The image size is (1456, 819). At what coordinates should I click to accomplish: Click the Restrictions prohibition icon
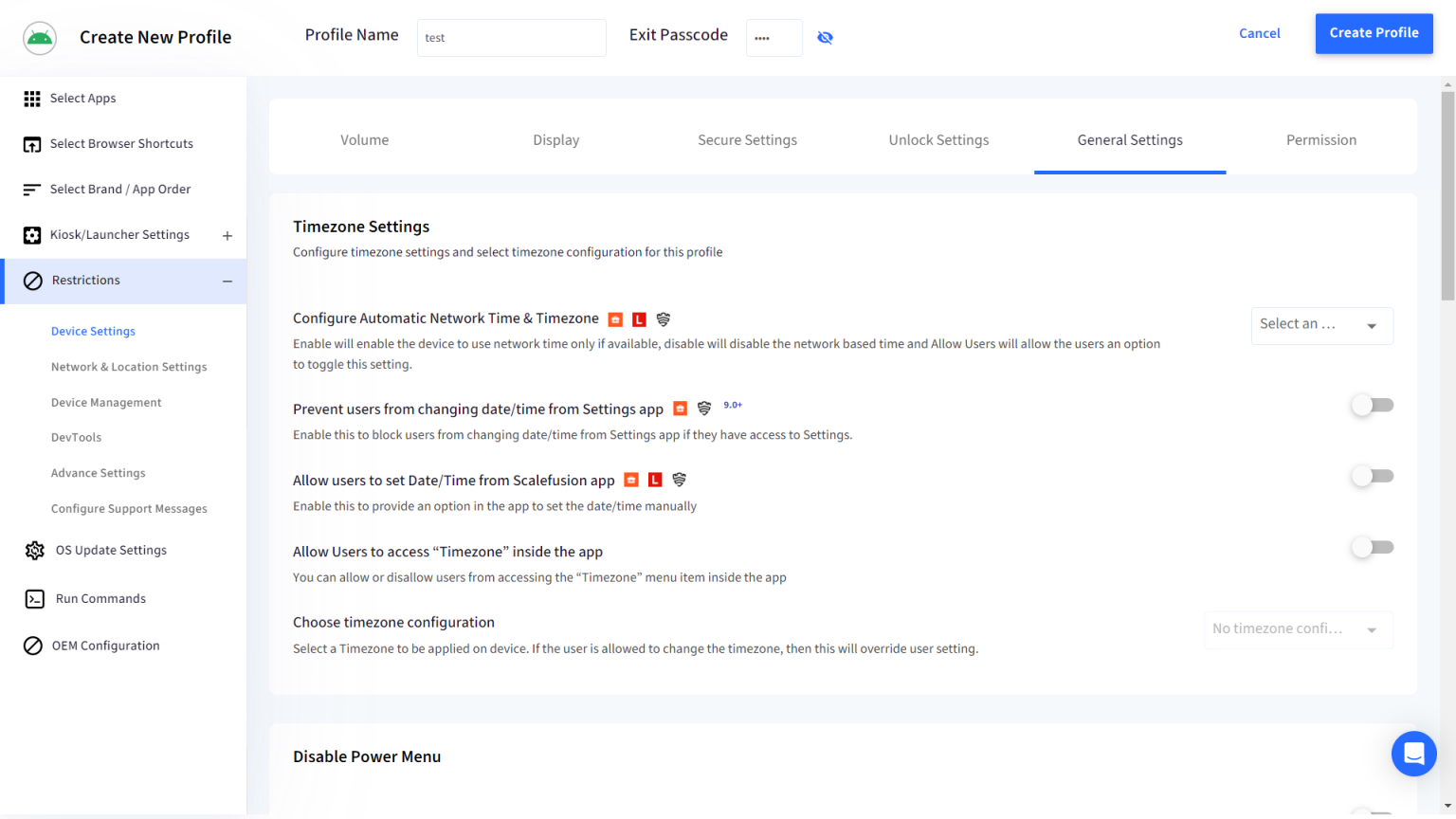(x=31, y=280)
